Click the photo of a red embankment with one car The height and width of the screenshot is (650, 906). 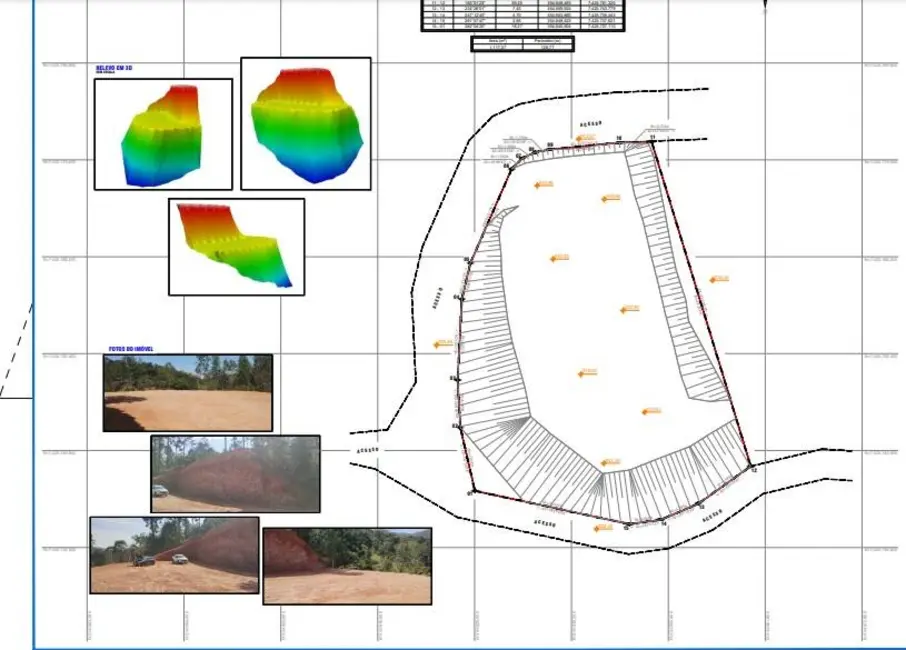click(x=235, y=473)
